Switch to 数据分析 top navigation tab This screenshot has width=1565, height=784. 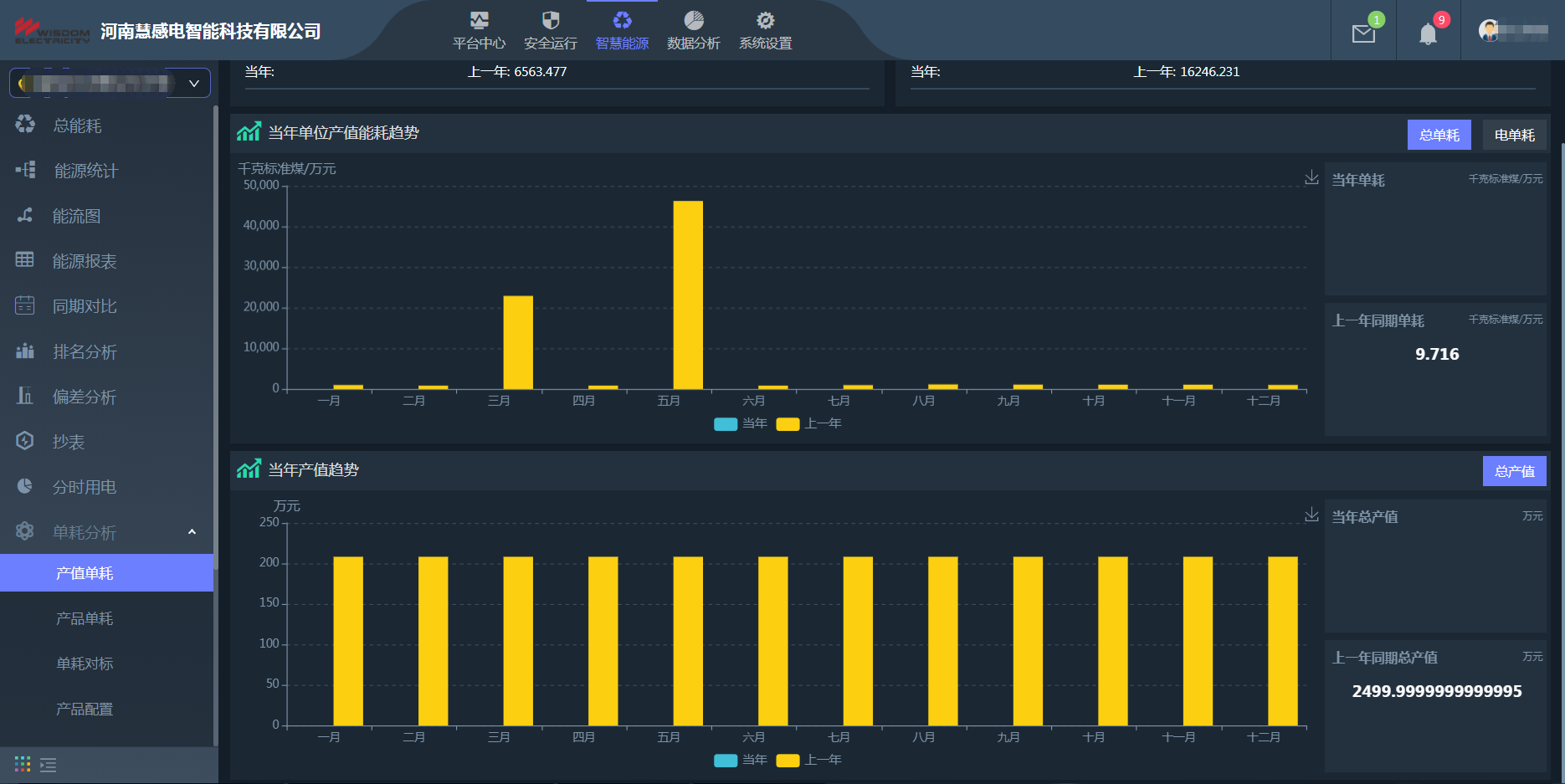693,30
